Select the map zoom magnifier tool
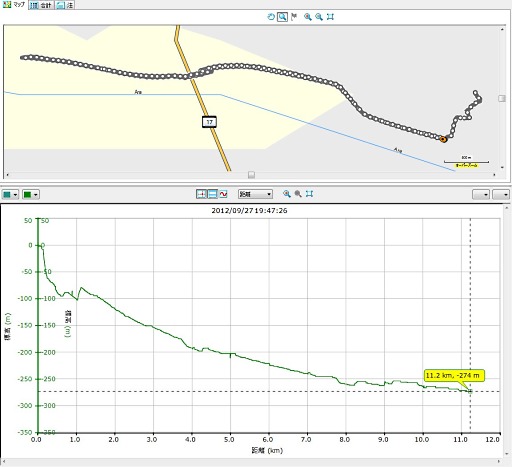512x467 pixels. pos(282,17)
